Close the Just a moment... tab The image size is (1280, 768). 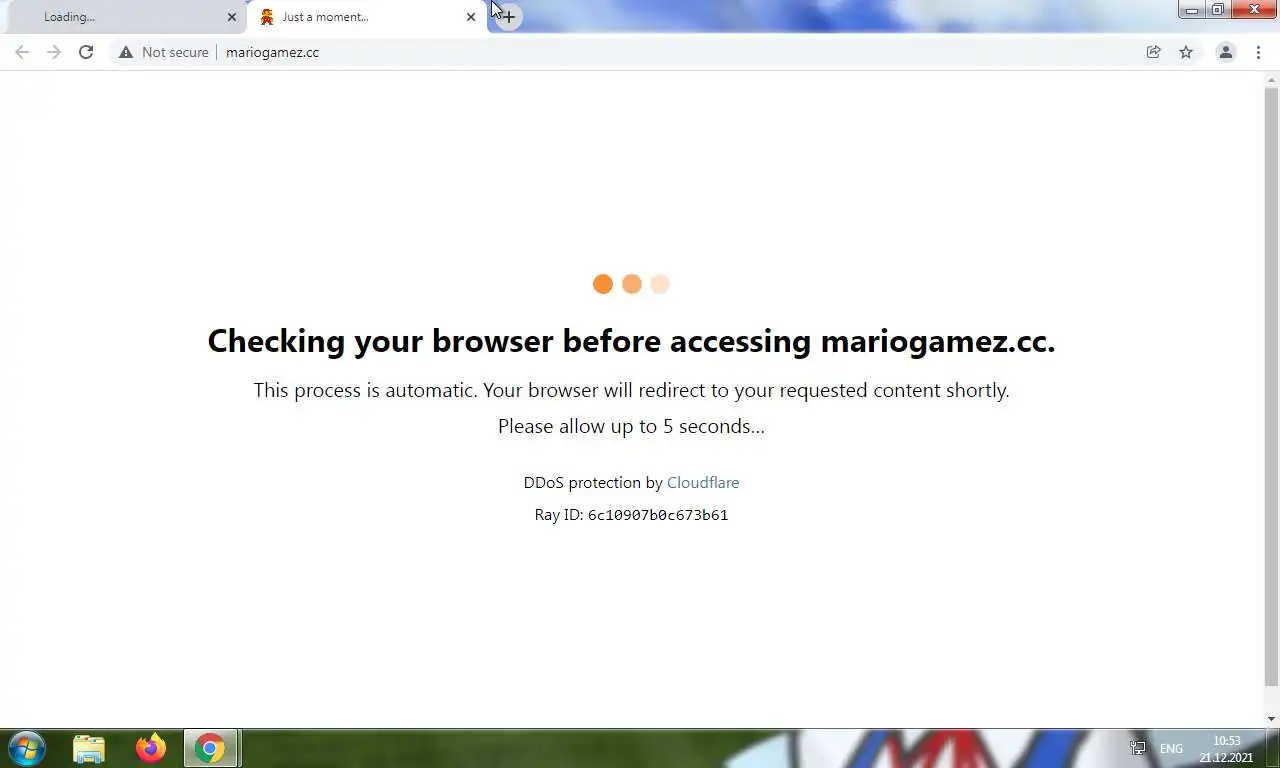pos(471,17)
